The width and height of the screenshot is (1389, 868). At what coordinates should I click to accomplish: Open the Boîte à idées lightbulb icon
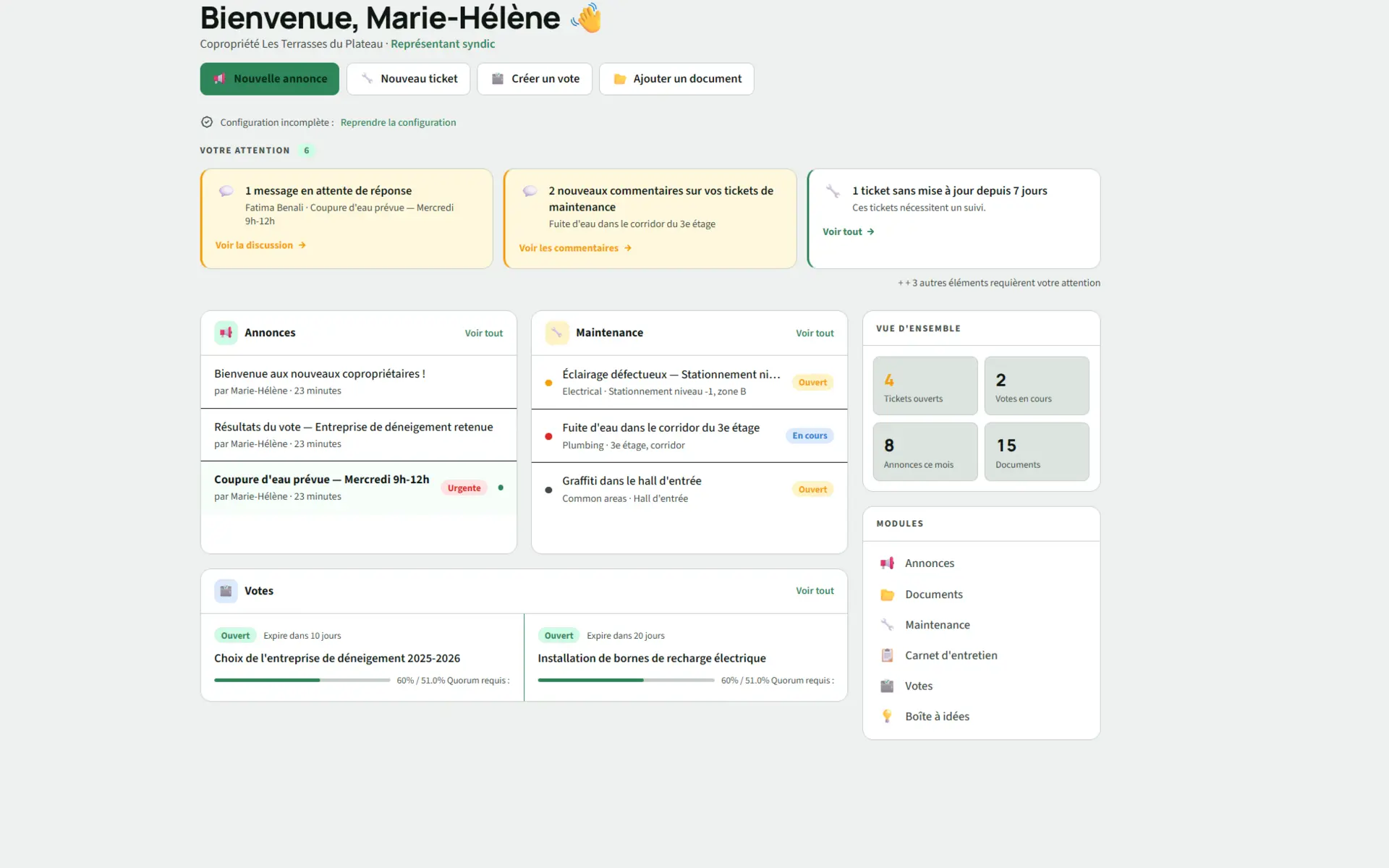(x=887, y=715)
